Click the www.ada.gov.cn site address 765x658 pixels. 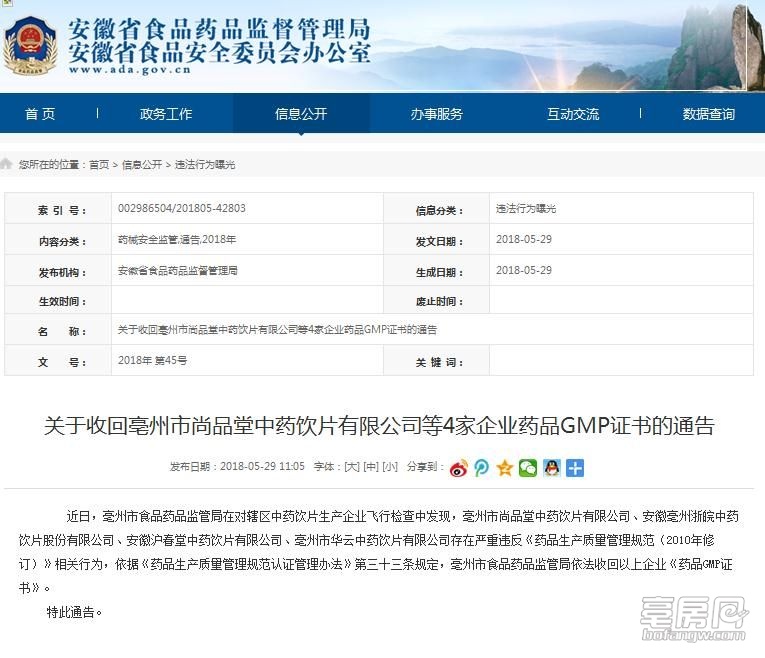click(x=129, y=69)
